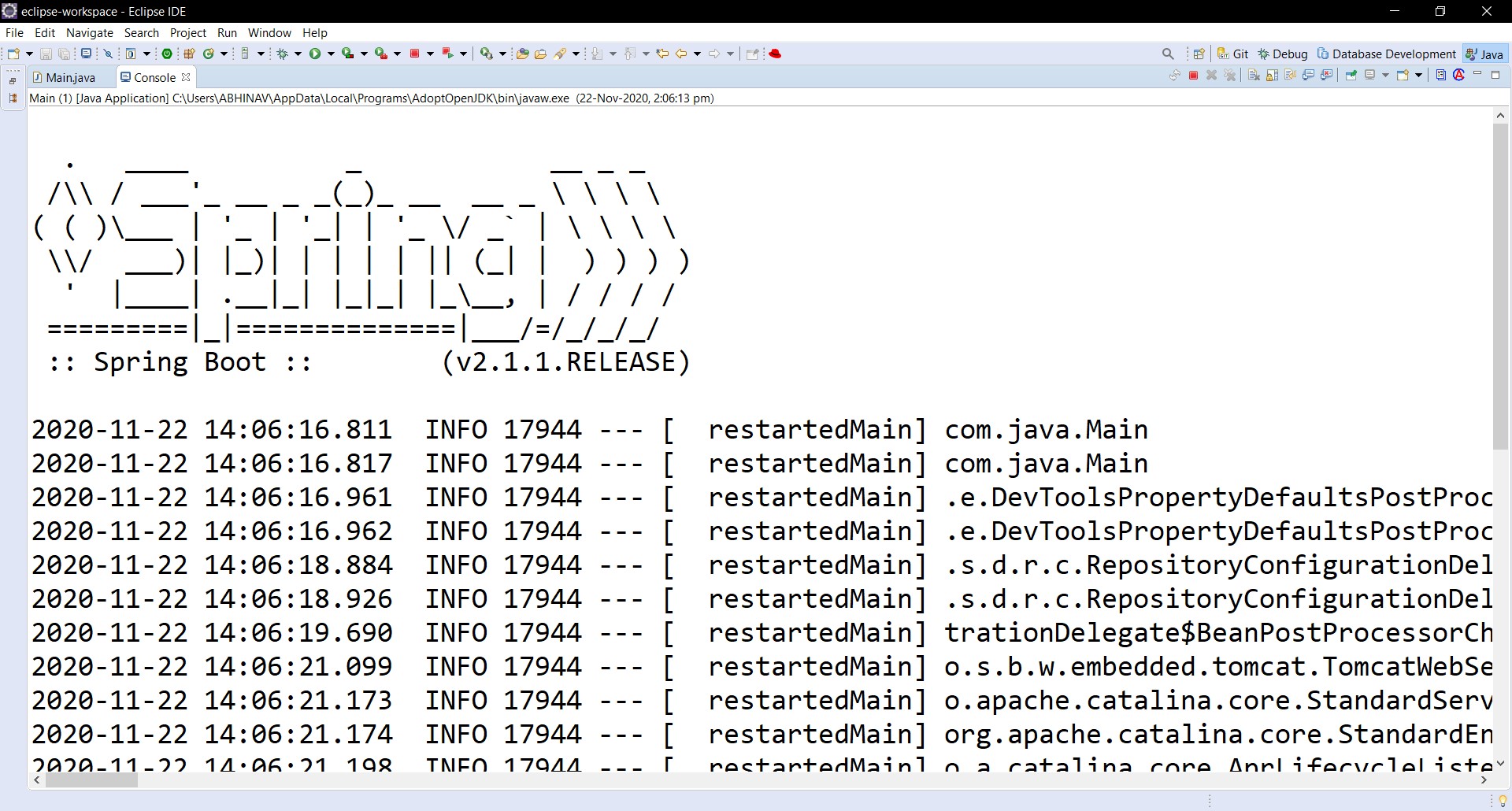The width and height of the screenshot is (1512, 811).
Task: Open the Navigate menu
Action: 90,32
